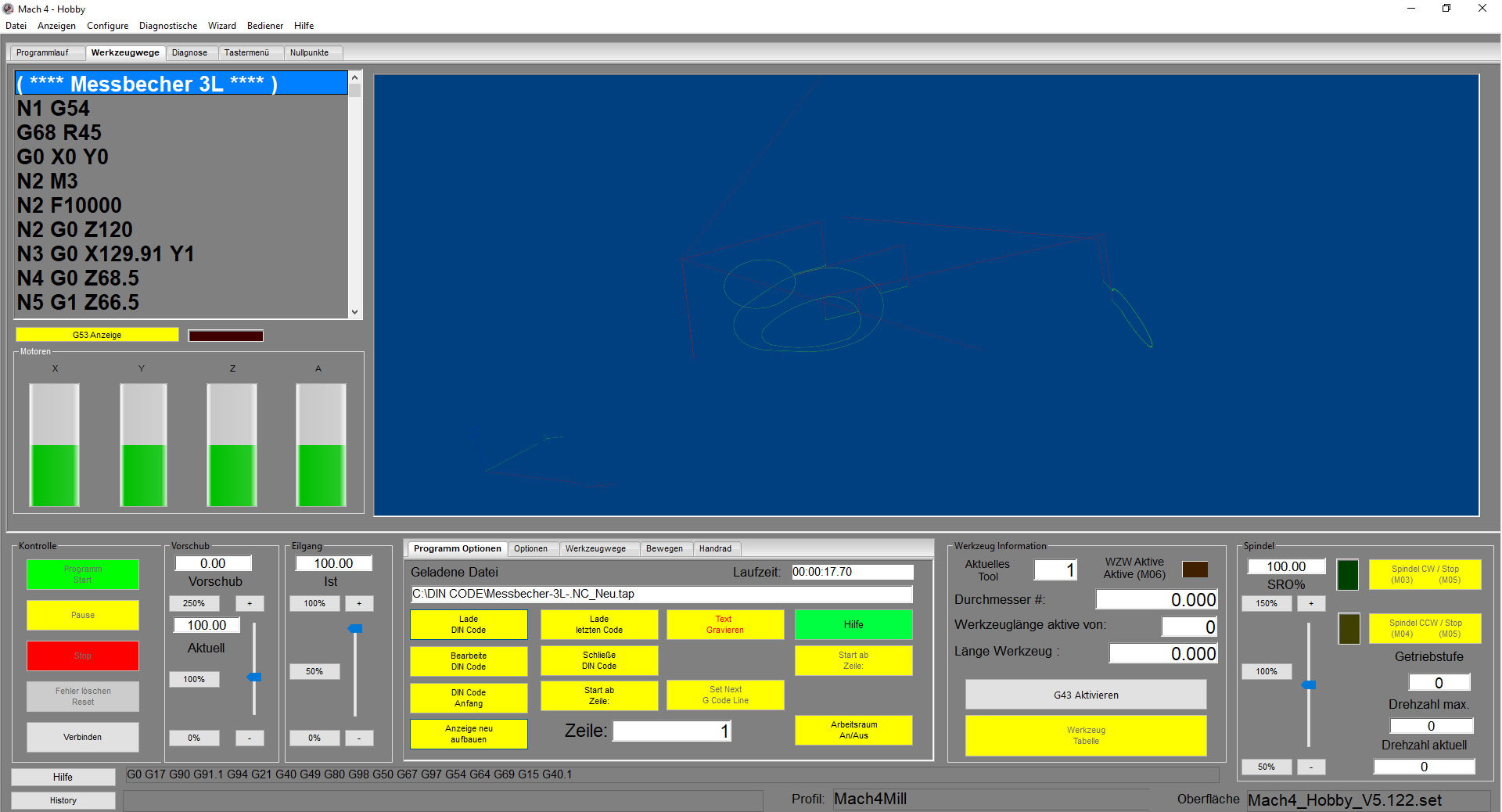1502x812 pixels.
Task: Decrease Eilgang with the minus button
Action: 359,738
